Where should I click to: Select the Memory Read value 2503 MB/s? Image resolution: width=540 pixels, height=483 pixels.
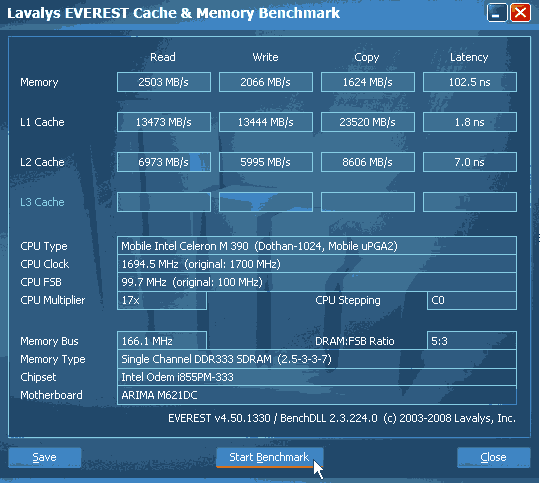[x=164, y=82]
